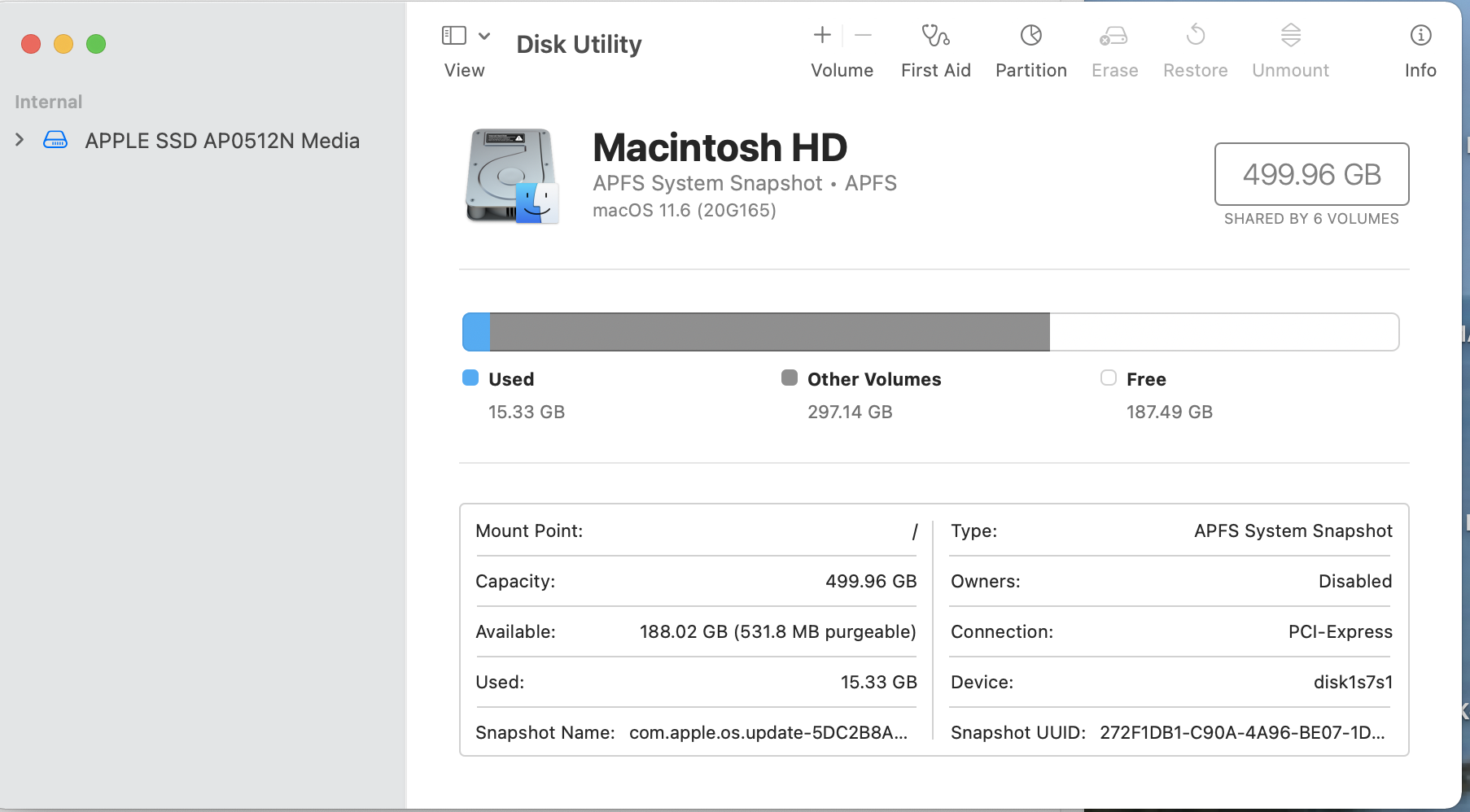Click the SSD drive icon in sidebar
1470x812 pixels.
(x=55, y=140)
